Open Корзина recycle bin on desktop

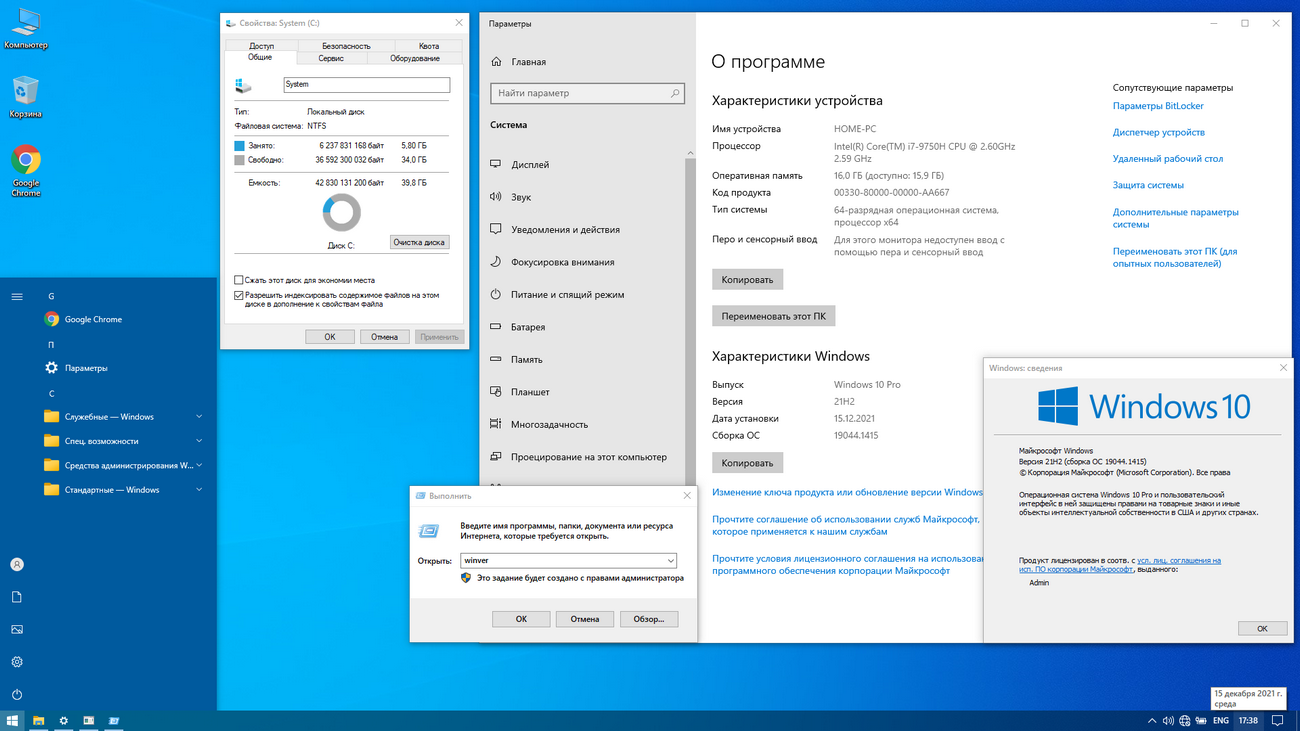[26, 97]
